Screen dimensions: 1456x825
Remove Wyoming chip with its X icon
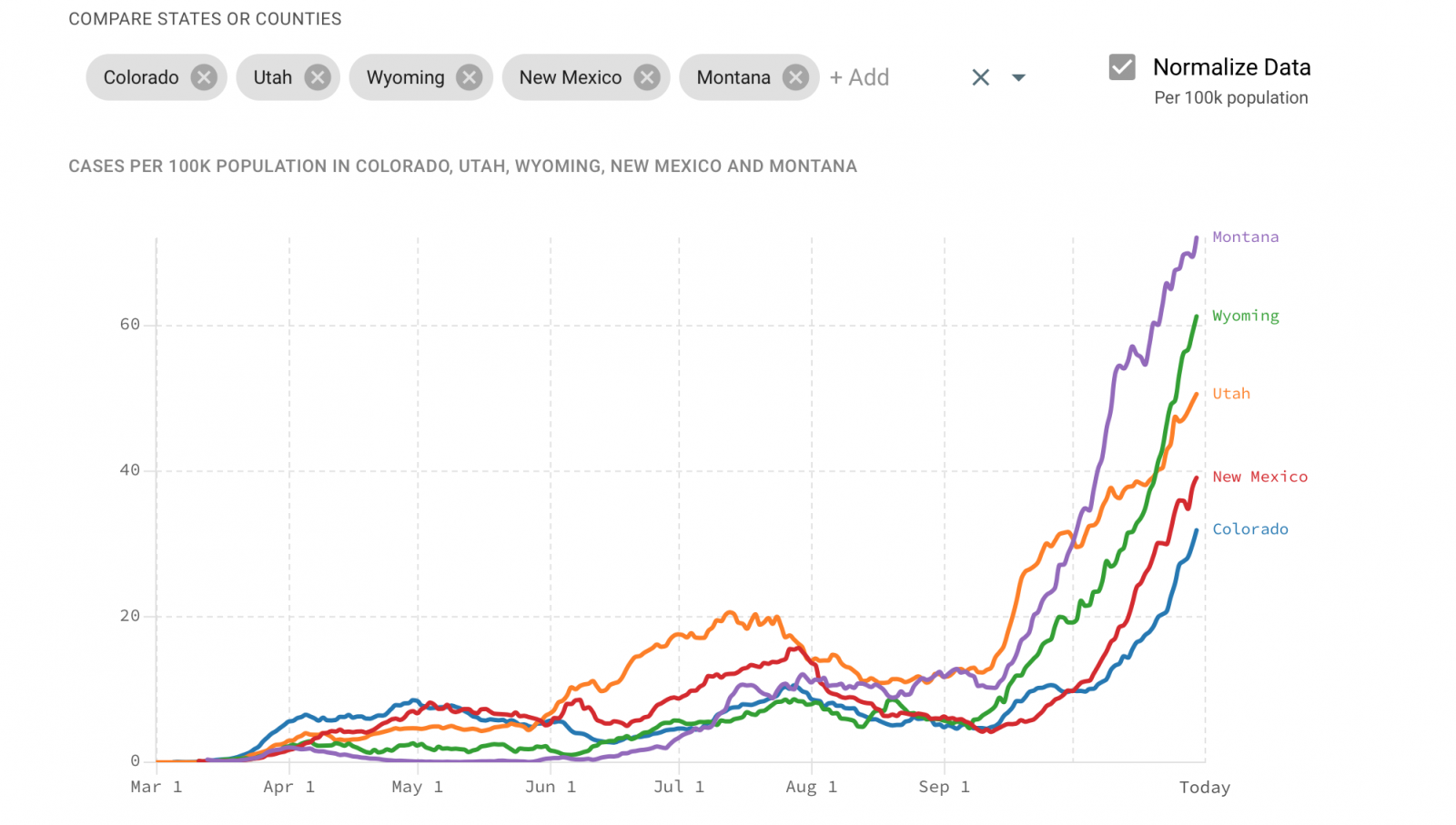(470, 77)
